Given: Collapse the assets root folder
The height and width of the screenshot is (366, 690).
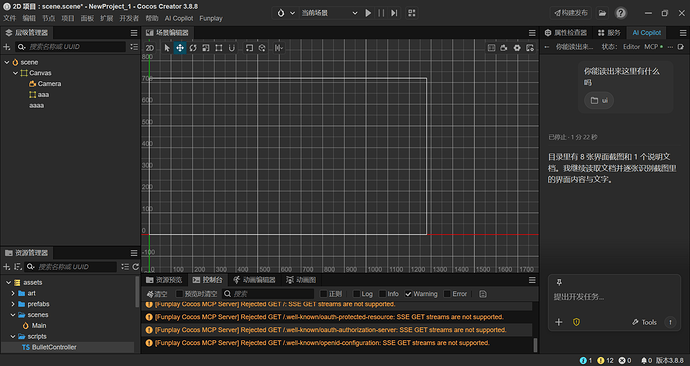Looking at the screenshot, I should click(8, 282).
